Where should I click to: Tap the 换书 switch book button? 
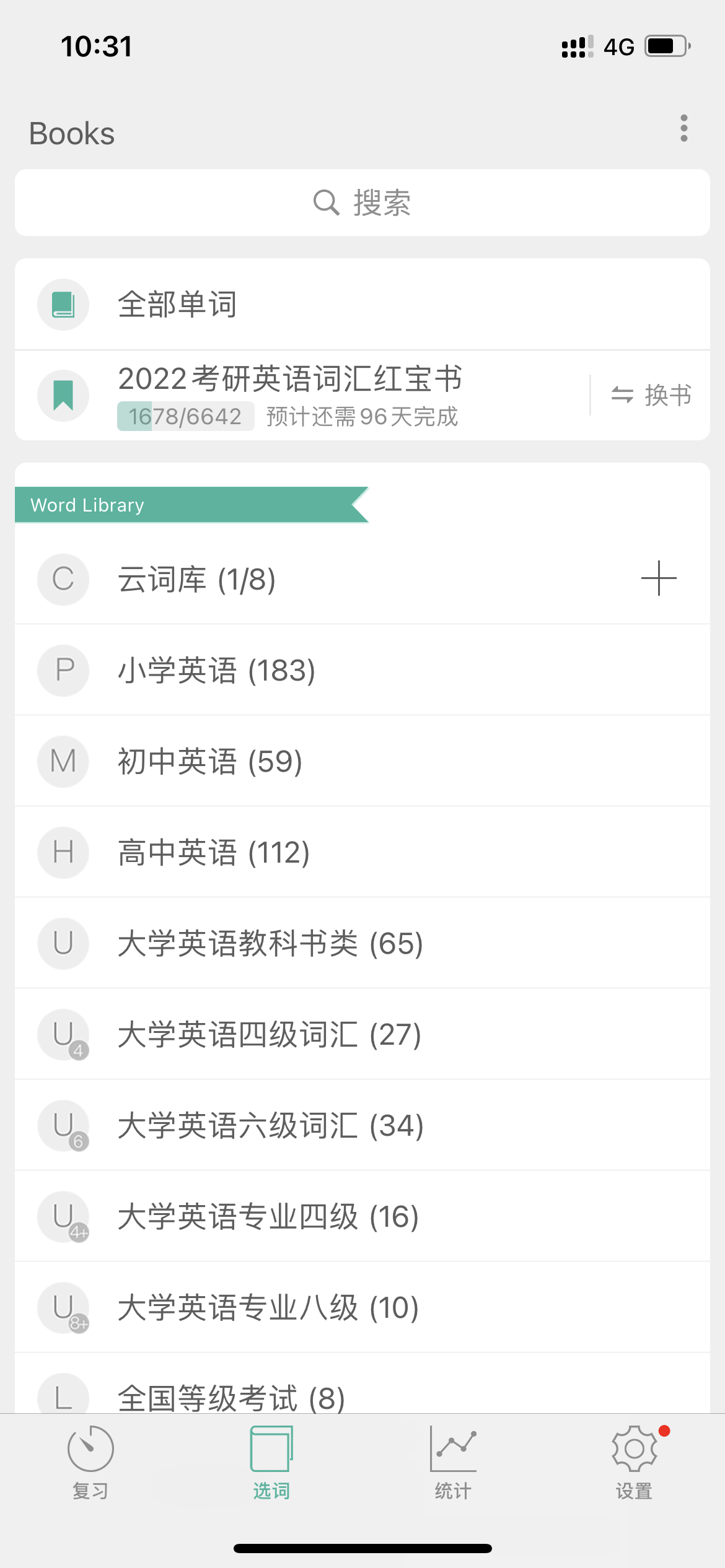(651, 395)
